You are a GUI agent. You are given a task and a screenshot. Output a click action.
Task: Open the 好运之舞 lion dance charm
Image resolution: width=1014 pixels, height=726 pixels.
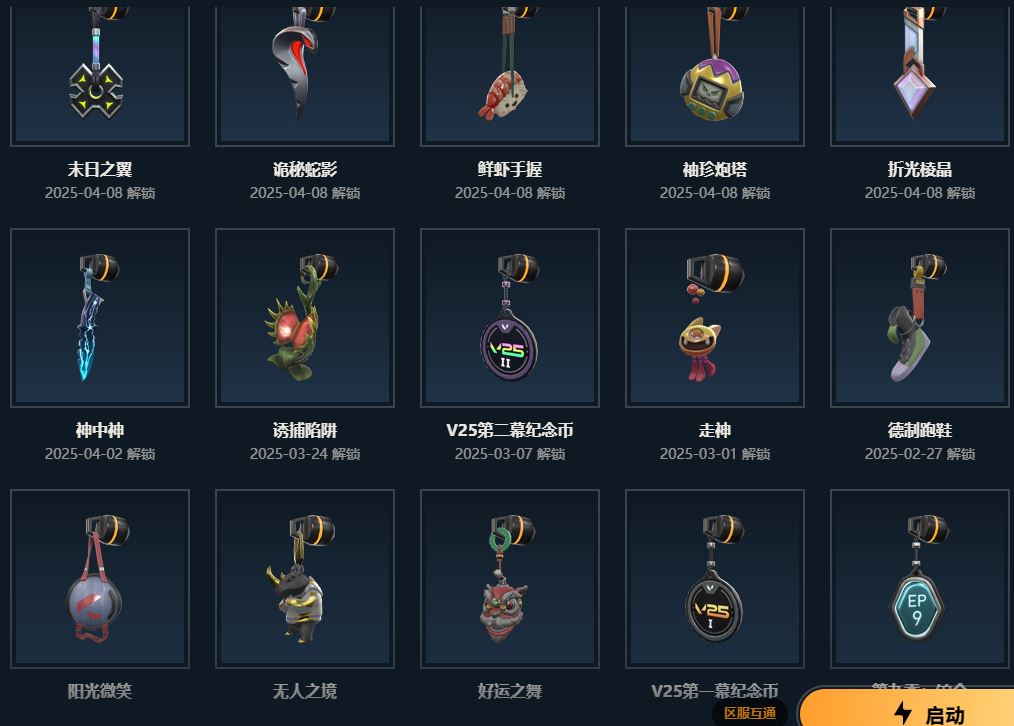point(510,579)
